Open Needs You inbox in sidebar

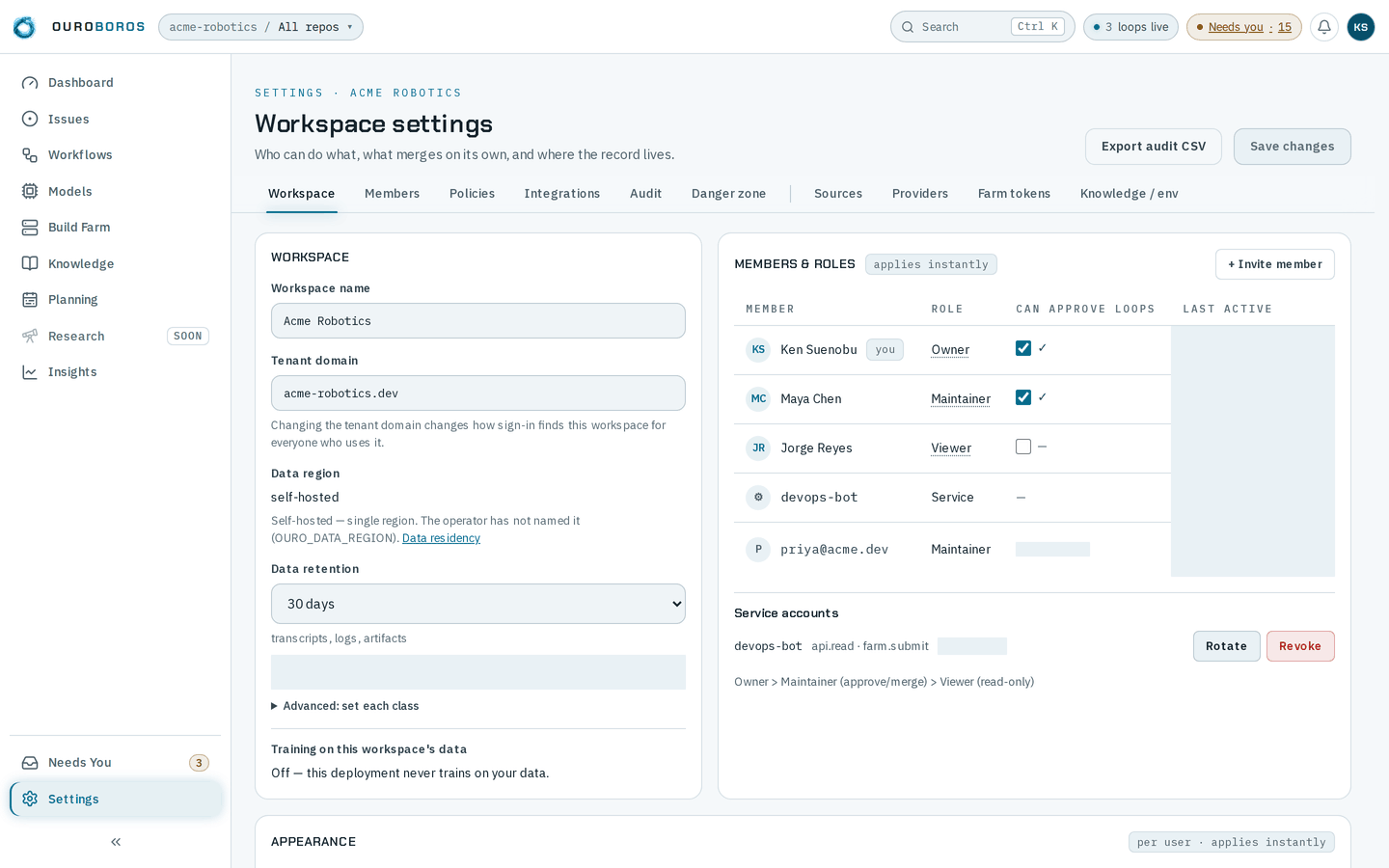[x=116, y=763]
